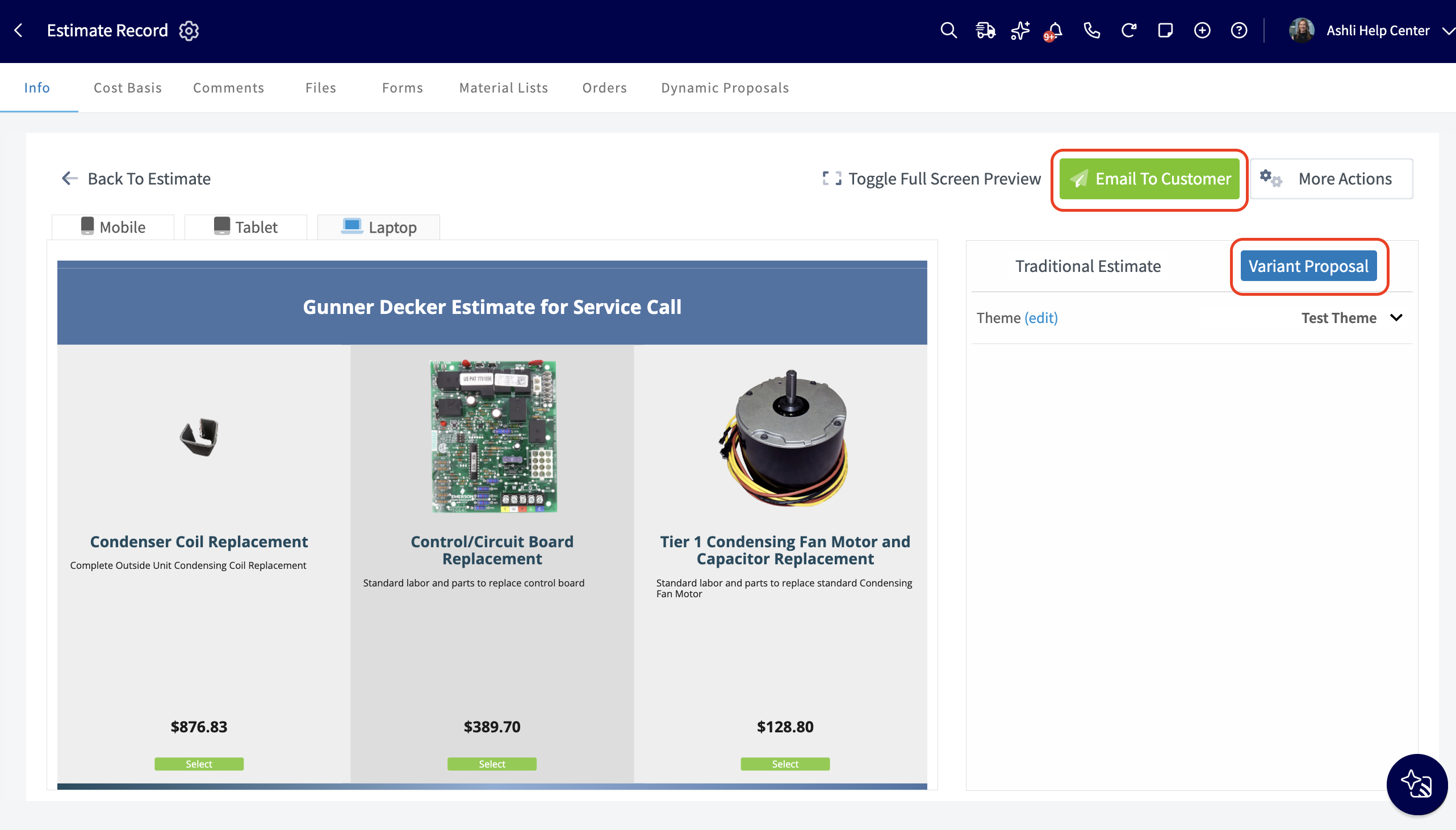This screenshot has width=1456, height=830.
Task: Click the refresh icon in header
Action: pyautogui.click(x=1128, y=30)
